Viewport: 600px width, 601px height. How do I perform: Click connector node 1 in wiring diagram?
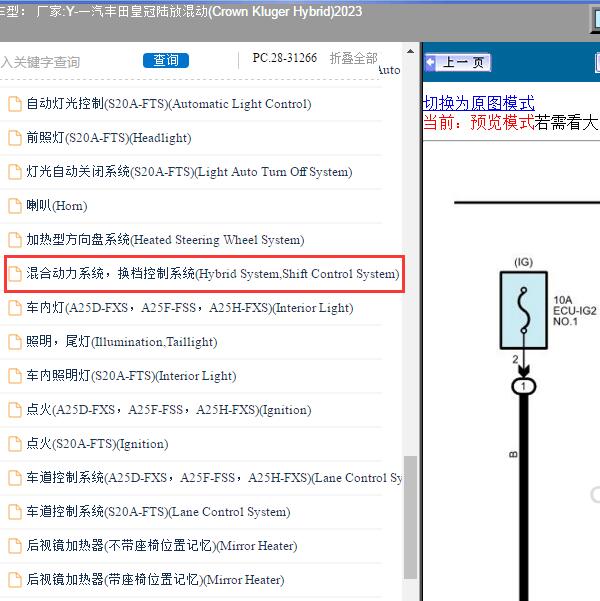point(524,386)
